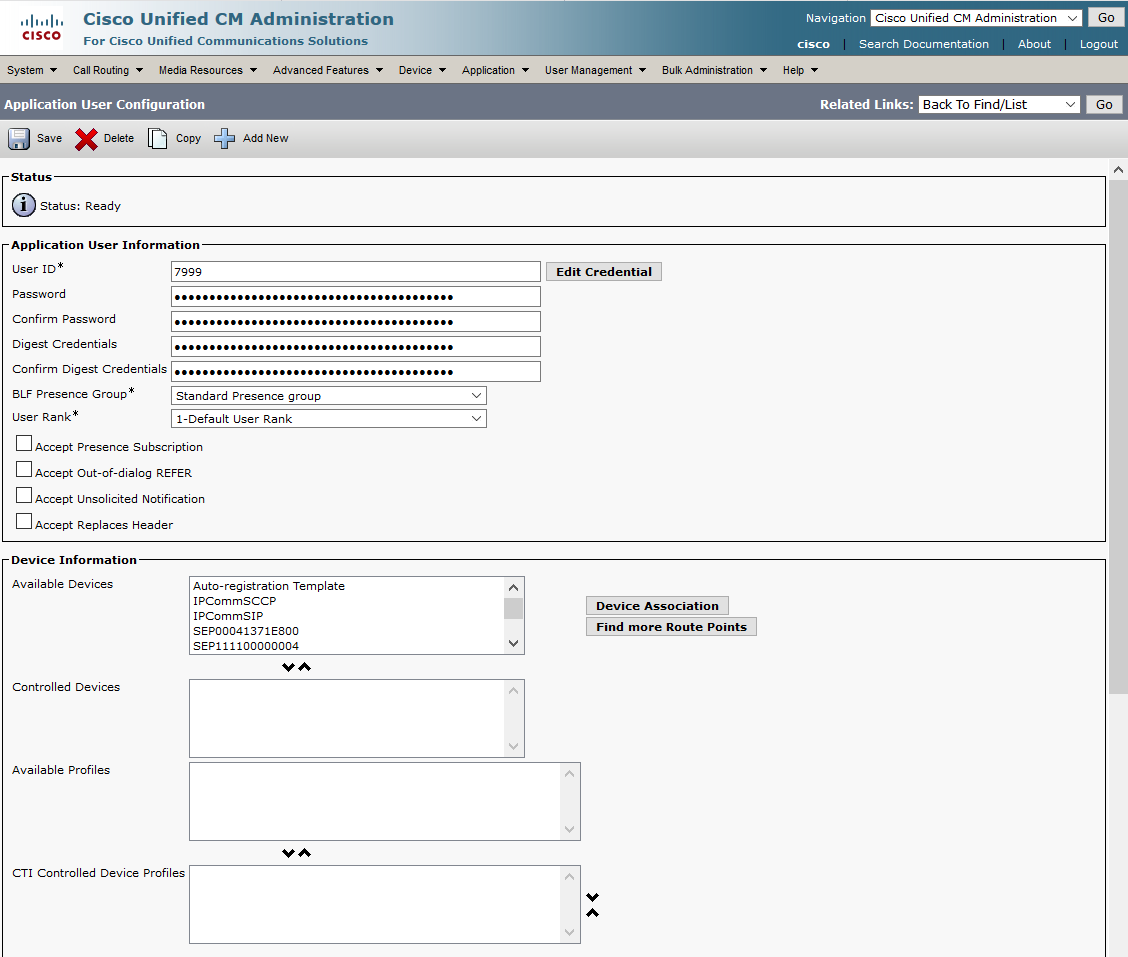1128x957 pixels.
Task: Click the blue plus Add New icon
Action: pos(225,139)
